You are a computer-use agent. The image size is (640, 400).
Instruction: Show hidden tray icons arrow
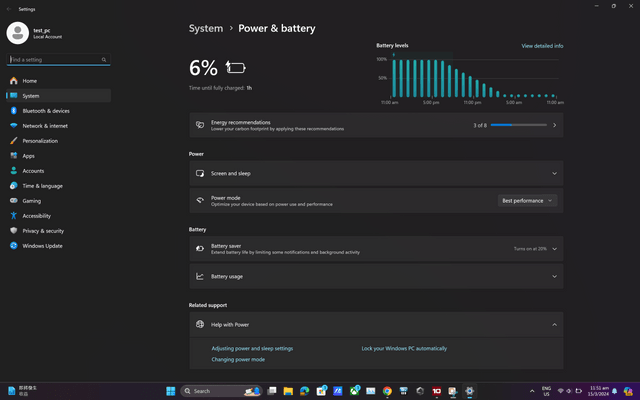532,391
